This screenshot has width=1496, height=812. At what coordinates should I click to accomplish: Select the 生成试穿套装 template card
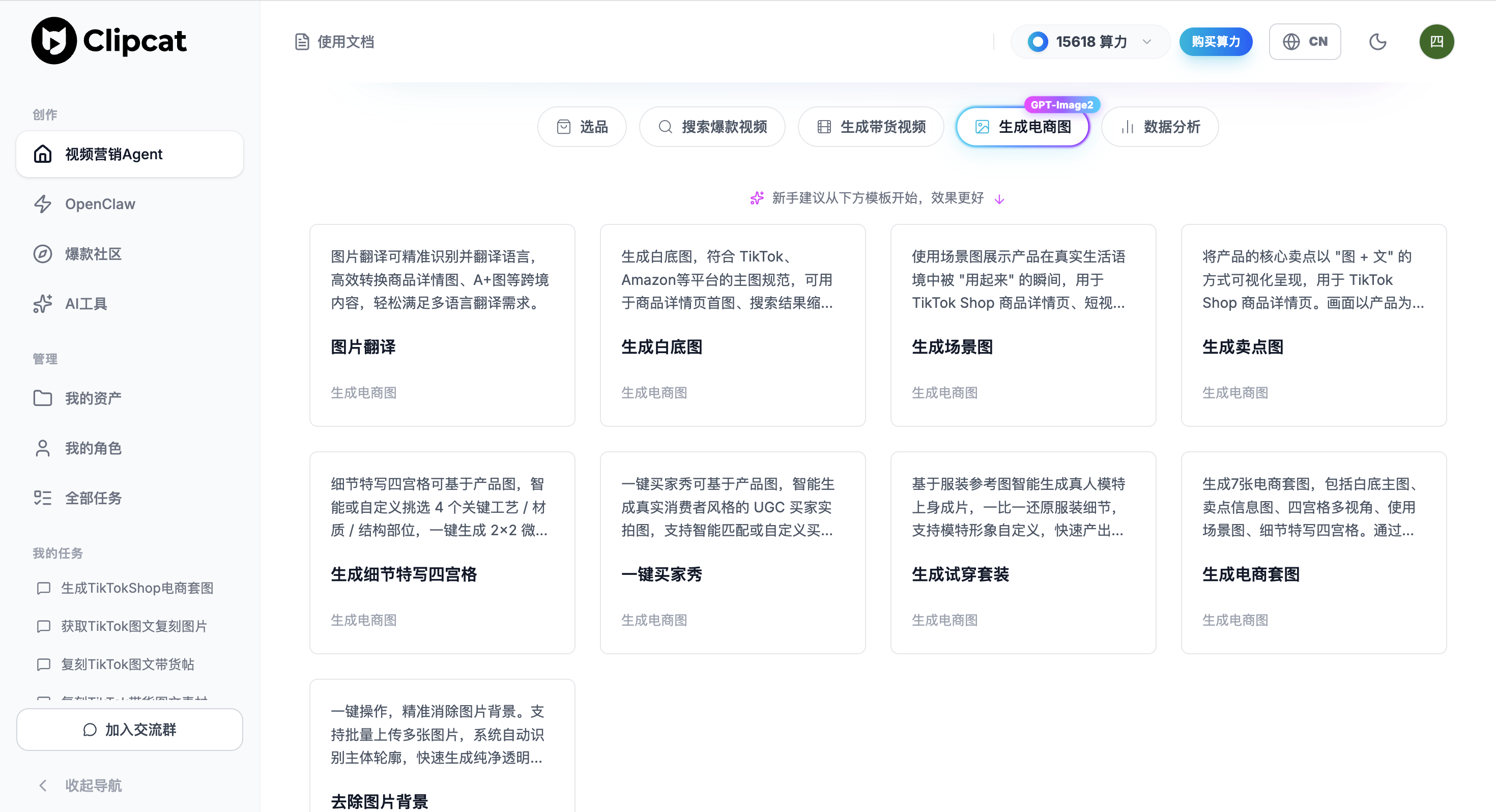[1023, 553]
